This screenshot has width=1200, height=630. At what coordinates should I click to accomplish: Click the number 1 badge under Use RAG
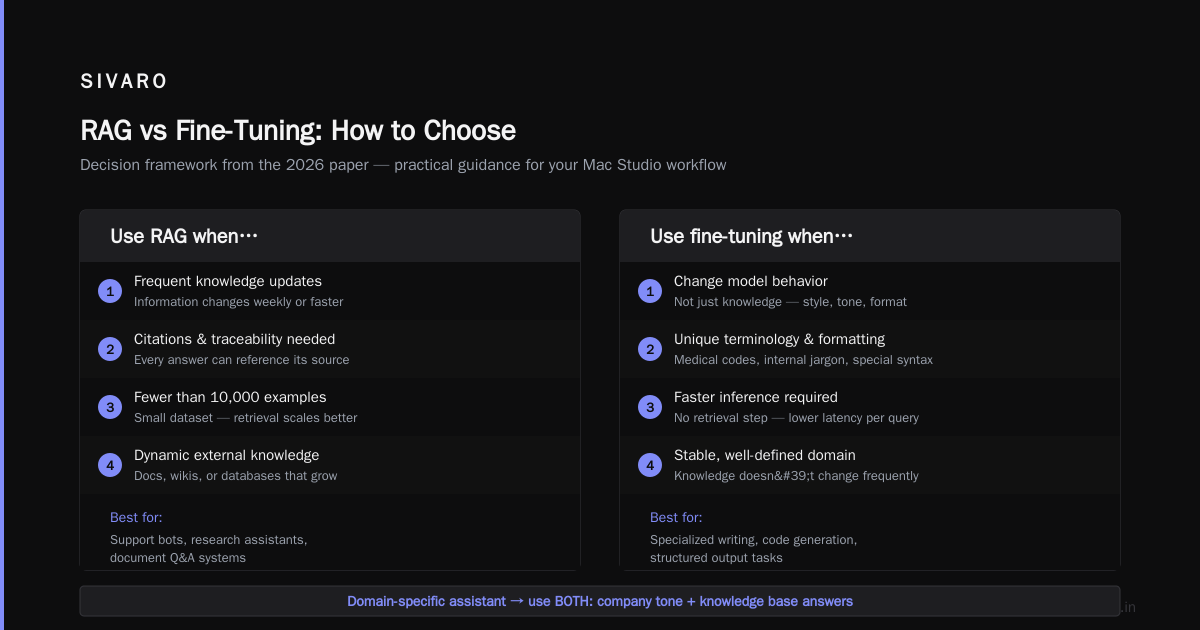click(x=110, y=291)
